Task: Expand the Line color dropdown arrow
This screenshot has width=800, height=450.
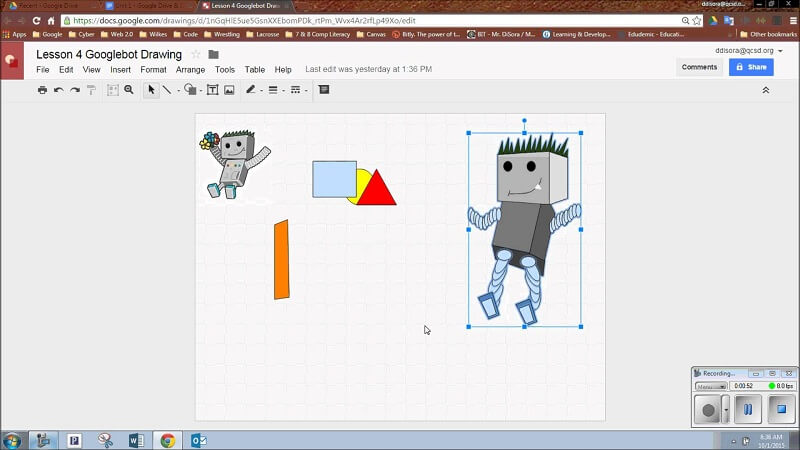Action: click(261, 91)
